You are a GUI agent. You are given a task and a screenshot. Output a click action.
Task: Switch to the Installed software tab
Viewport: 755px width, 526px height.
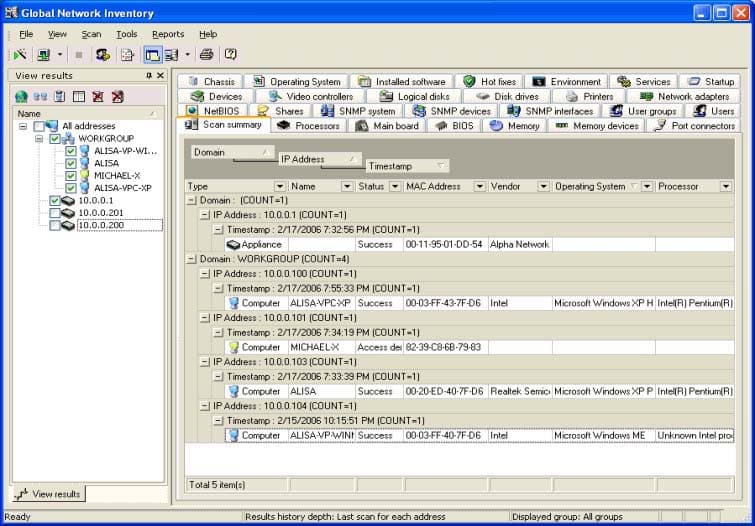(x=402, y=82)
